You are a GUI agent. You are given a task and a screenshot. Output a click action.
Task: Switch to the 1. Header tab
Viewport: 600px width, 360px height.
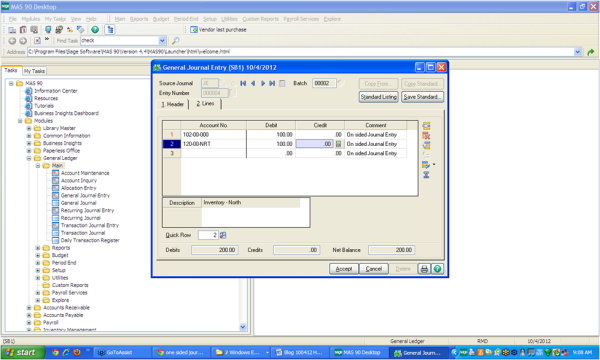tap(173, 104)
